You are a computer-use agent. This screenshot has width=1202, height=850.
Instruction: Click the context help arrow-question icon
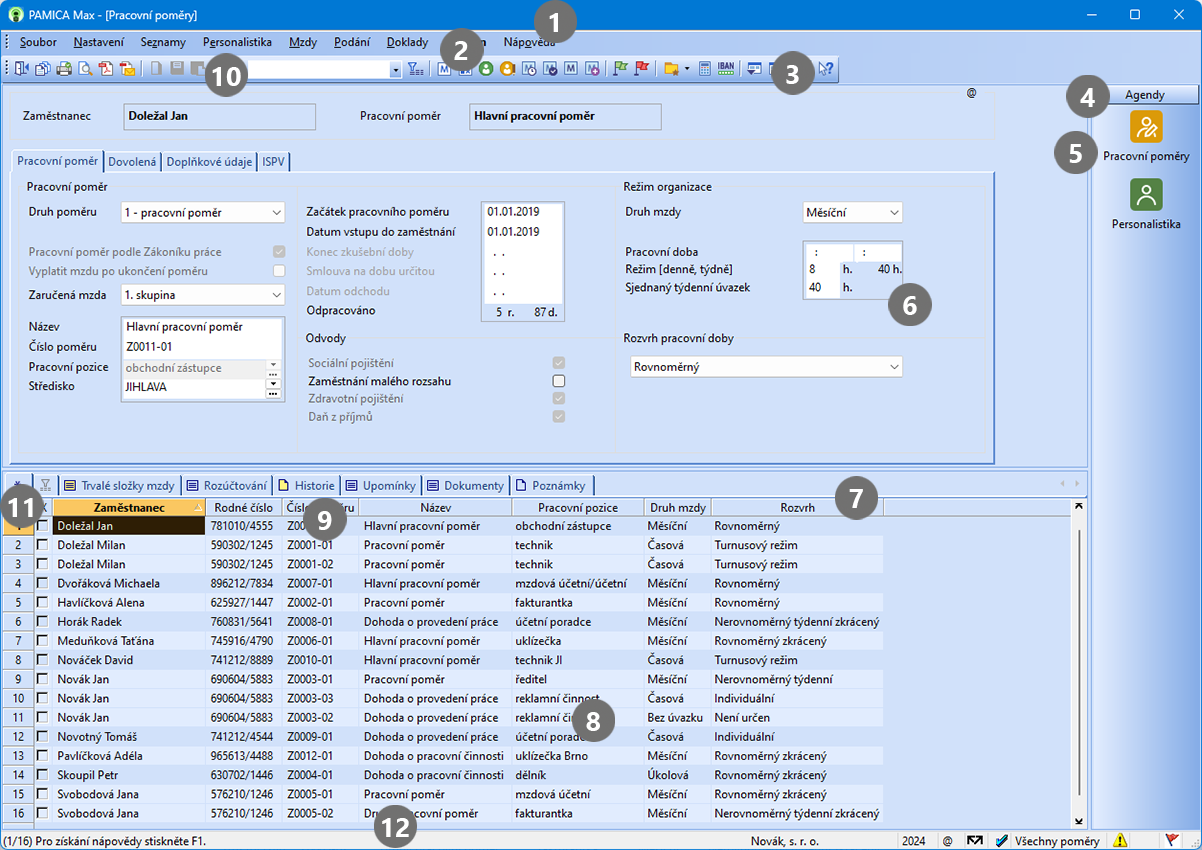(826, 69)
